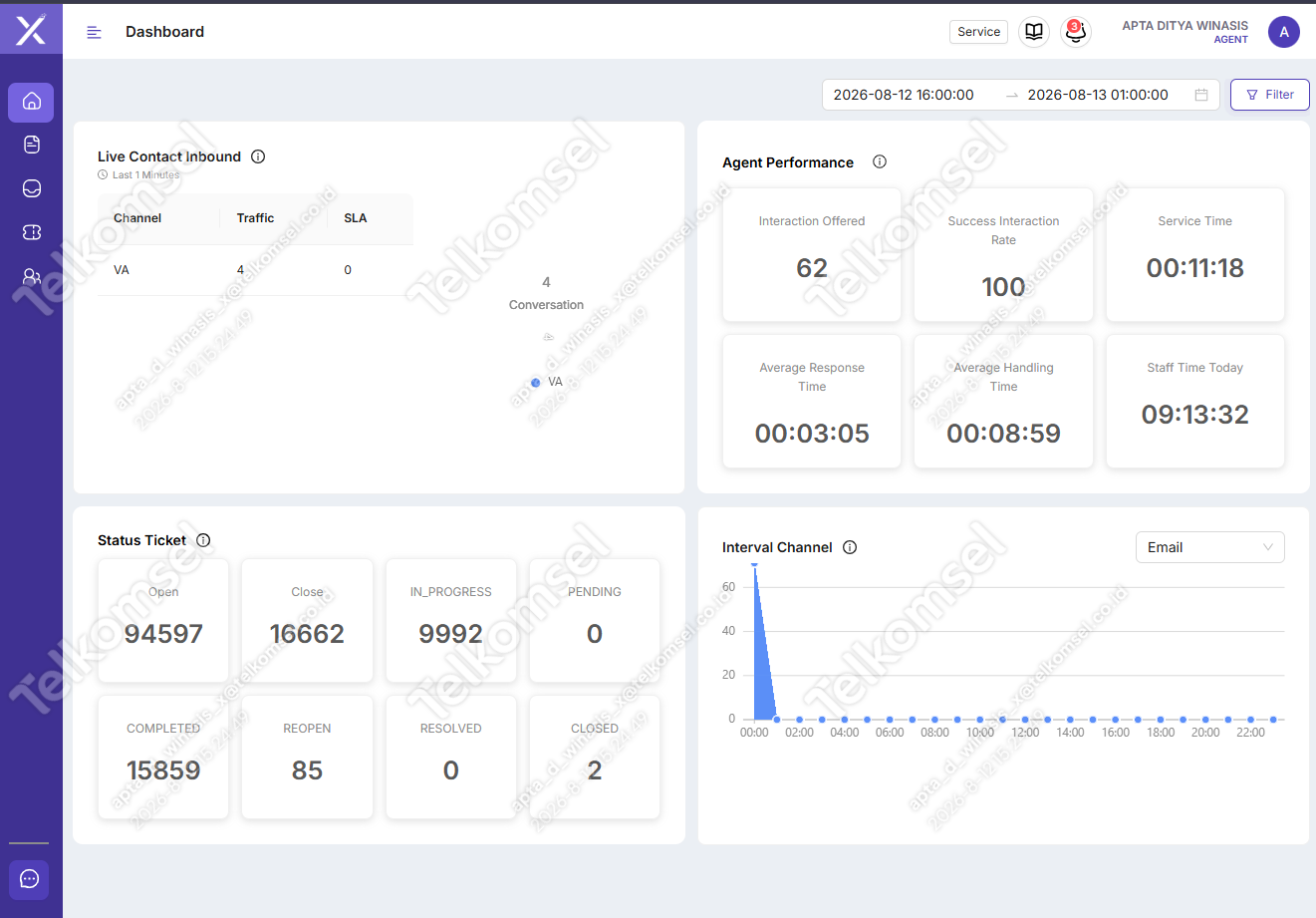Click the Service Time value 00:11:18
This screenshot has height=918, width=1316.
(x=1195, y=268)
